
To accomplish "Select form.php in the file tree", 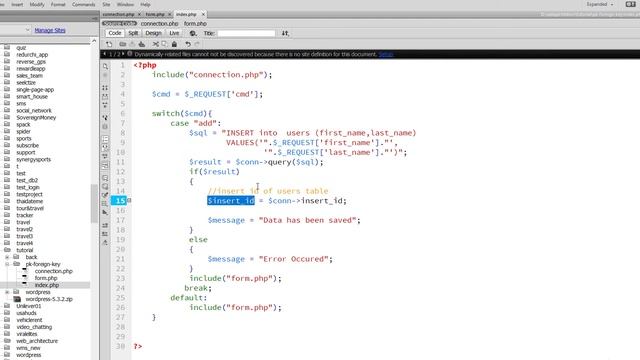I will (x=46, y=278).
